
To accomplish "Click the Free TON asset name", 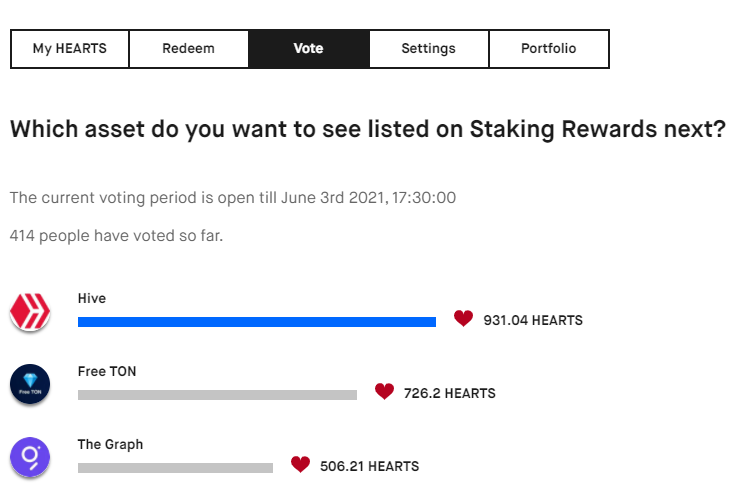I will pos(107,371).
